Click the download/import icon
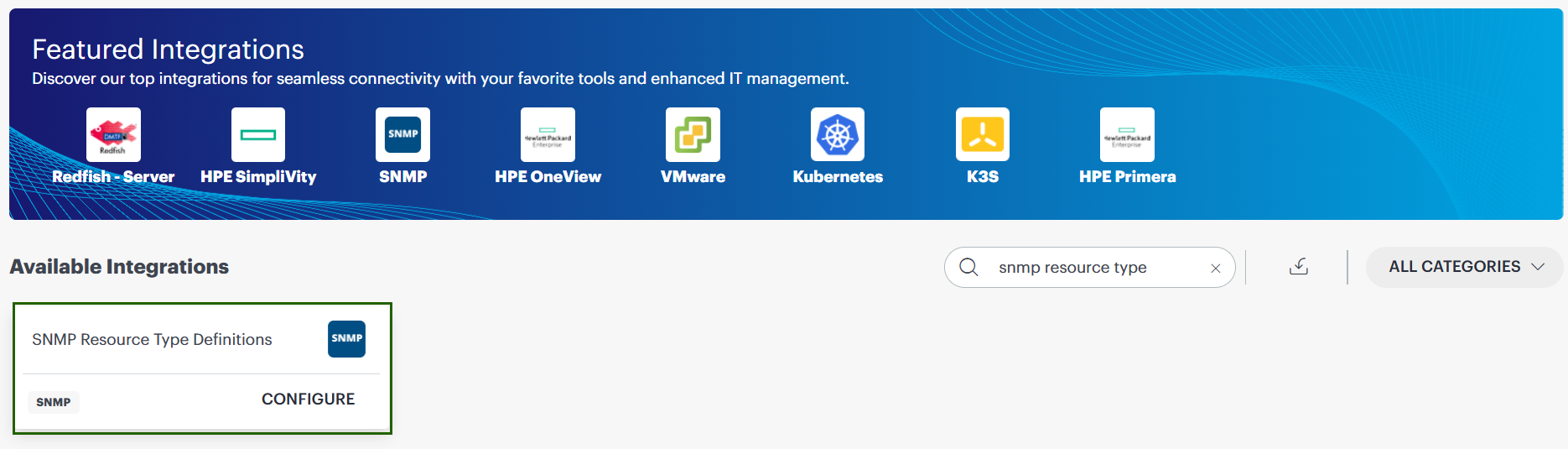 pyautogui.click(x=1298, y=267)
